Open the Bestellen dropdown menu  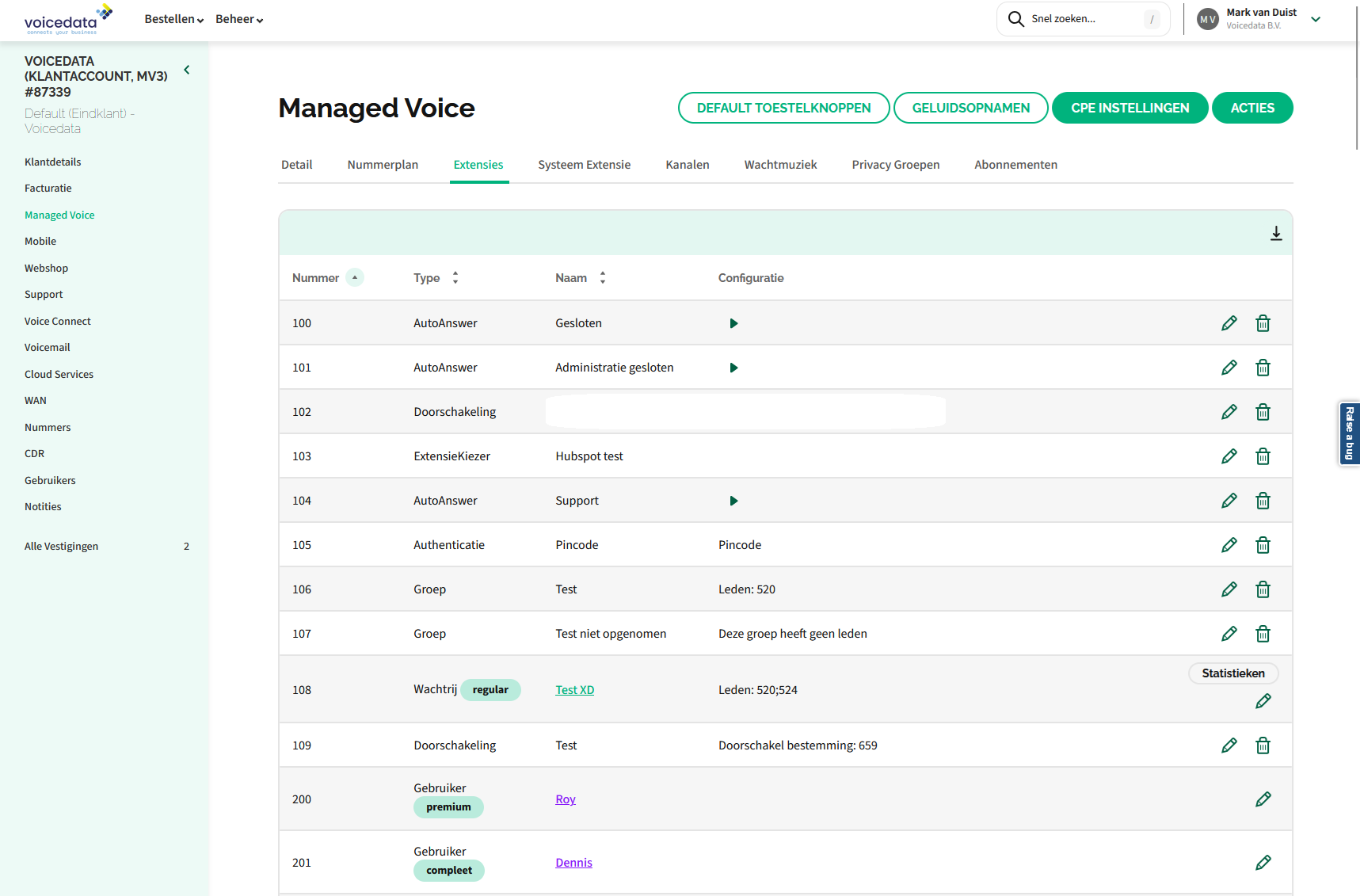[173, 19]
